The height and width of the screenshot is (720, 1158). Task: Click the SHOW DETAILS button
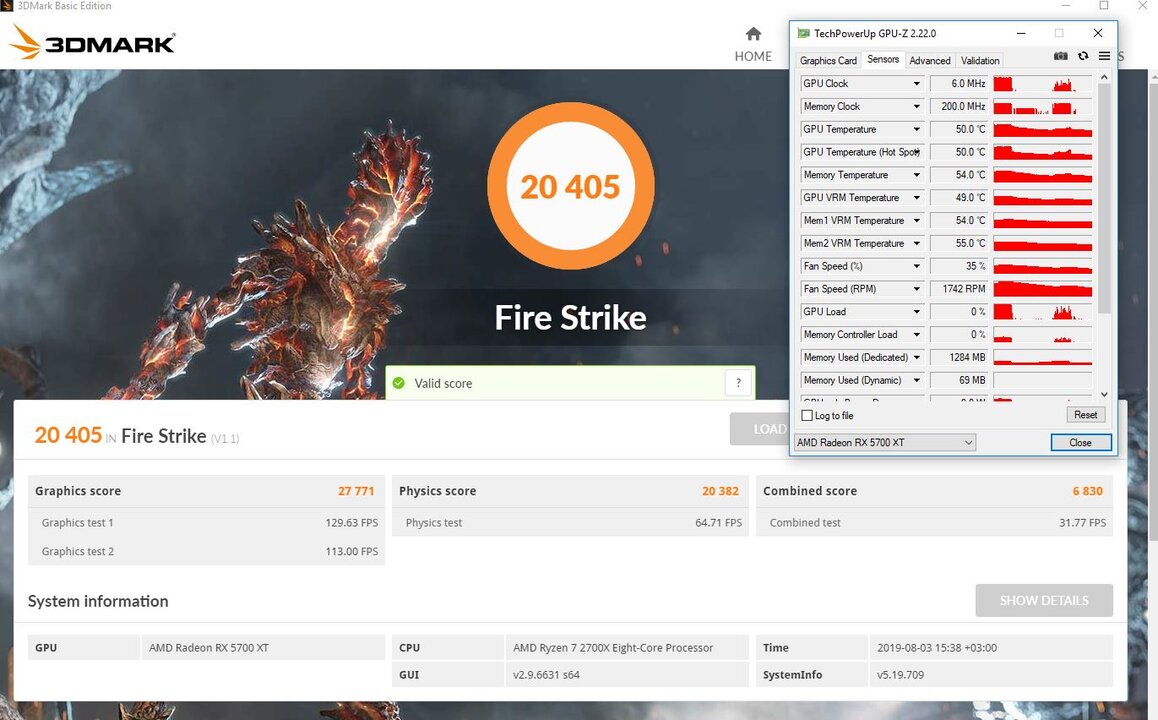pos(1044,600)
